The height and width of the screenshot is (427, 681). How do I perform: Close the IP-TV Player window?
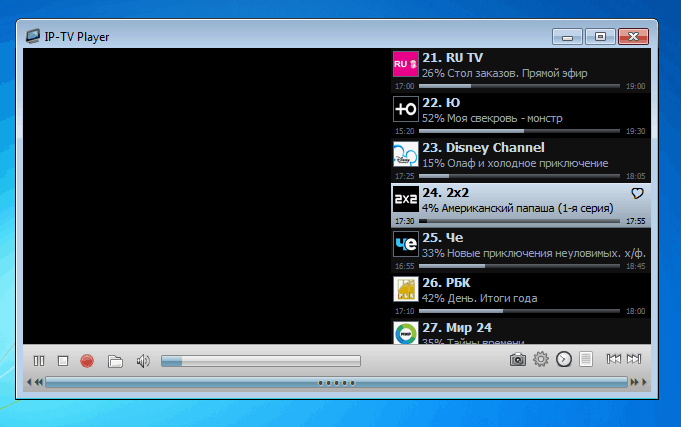[x=633, y=36]
